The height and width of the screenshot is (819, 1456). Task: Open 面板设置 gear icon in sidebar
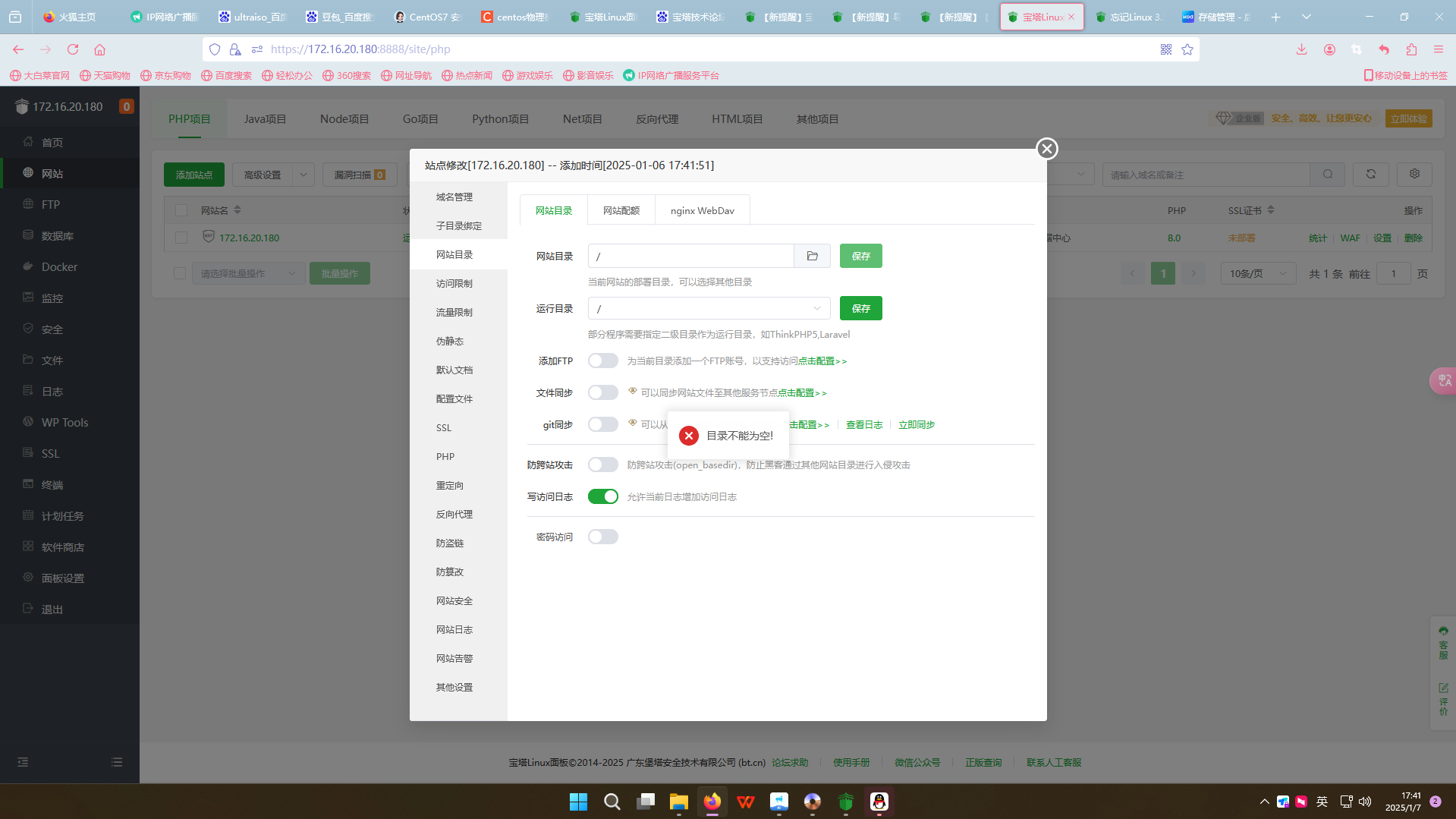[x=28, y=578]
